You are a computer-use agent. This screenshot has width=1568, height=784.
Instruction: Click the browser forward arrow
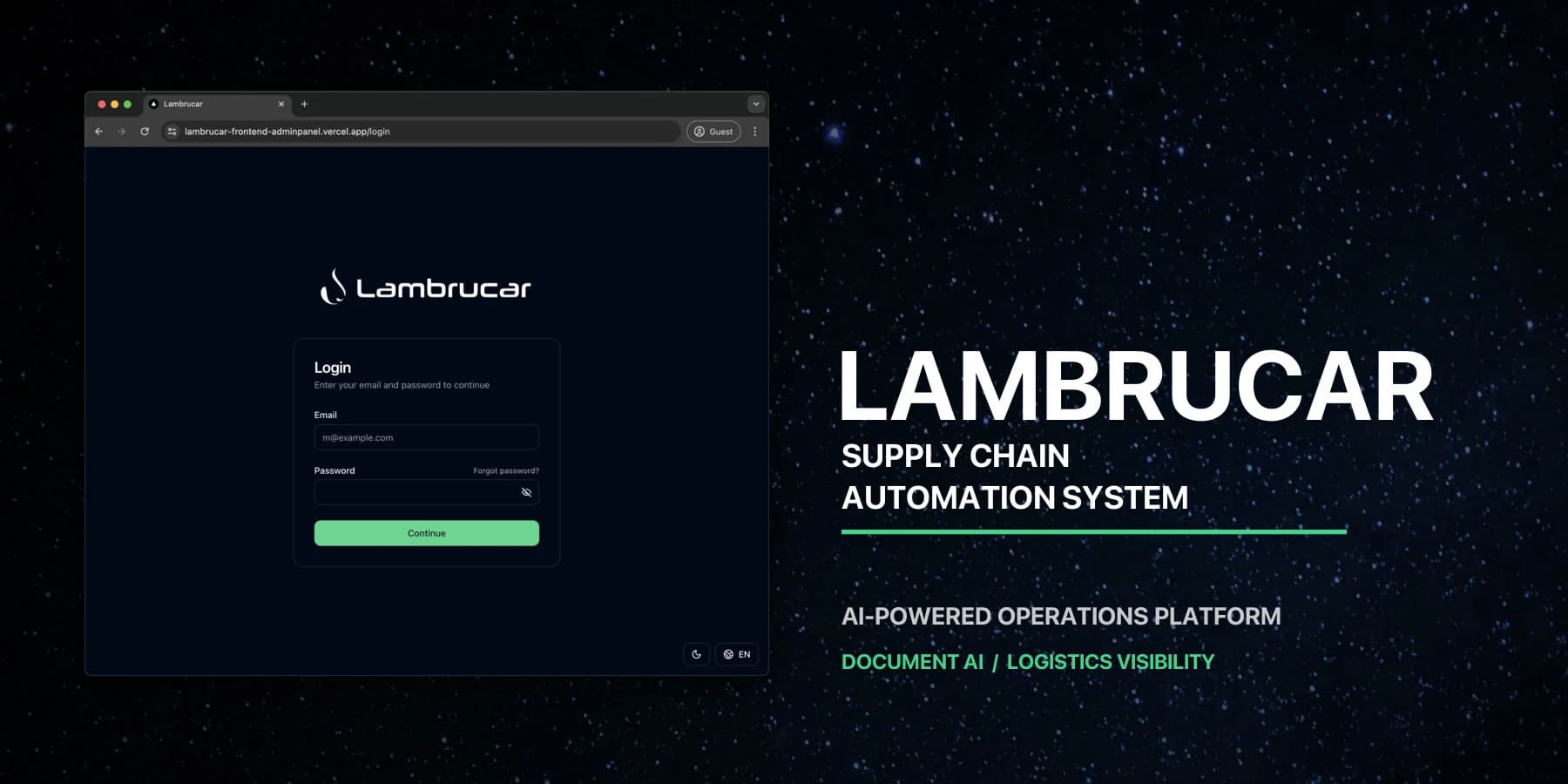pyautogui.click(x=122, y=132)
